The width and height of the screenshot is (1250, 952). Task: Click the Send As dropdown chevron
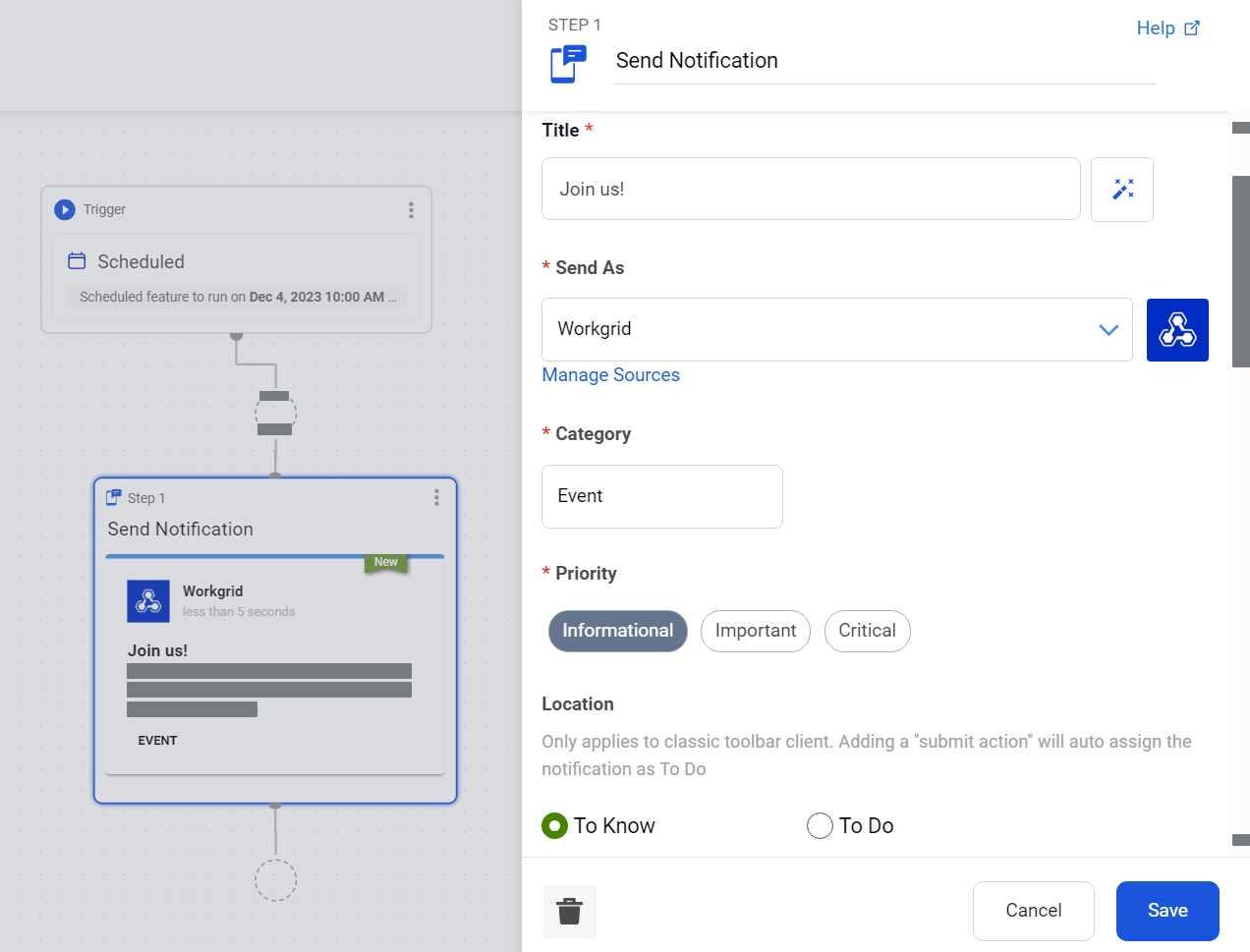coord(1108,330)
